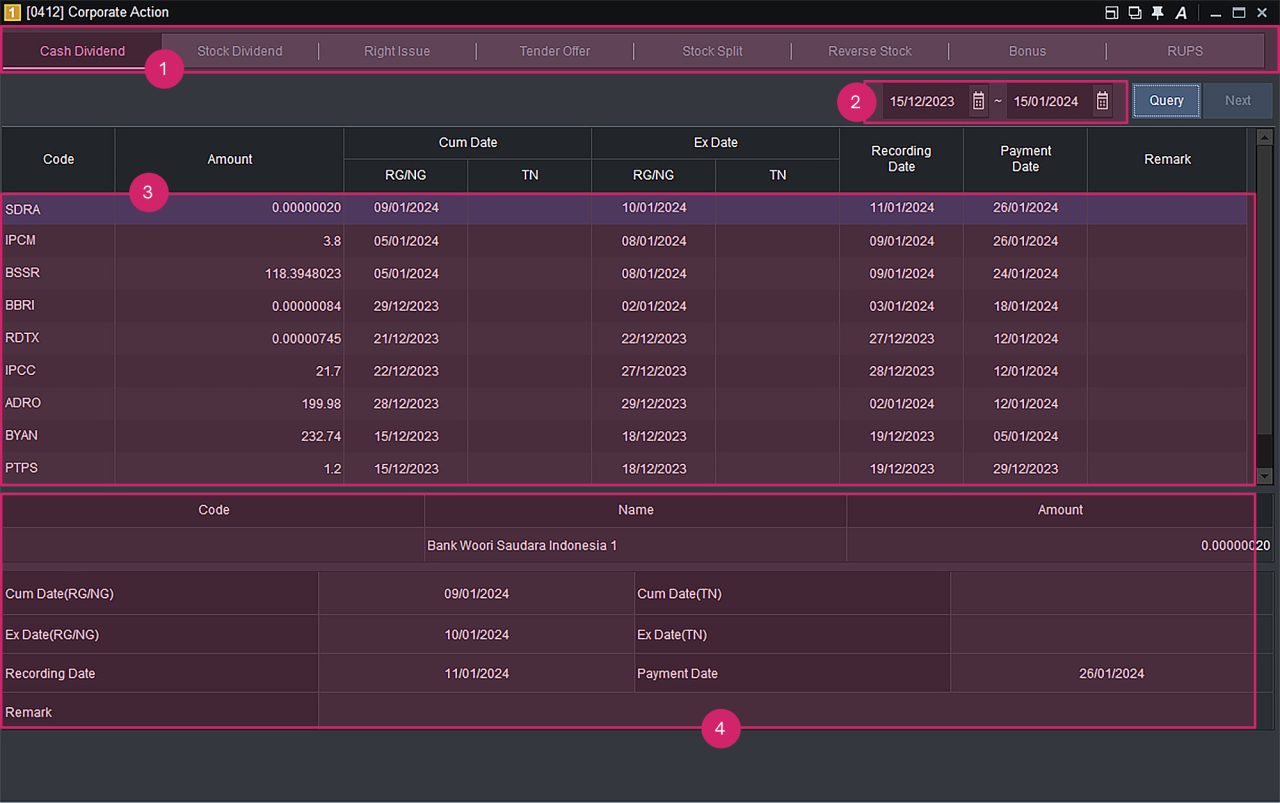Select the Tender Offer tab

pyautogui.click(x=554, y=51)
